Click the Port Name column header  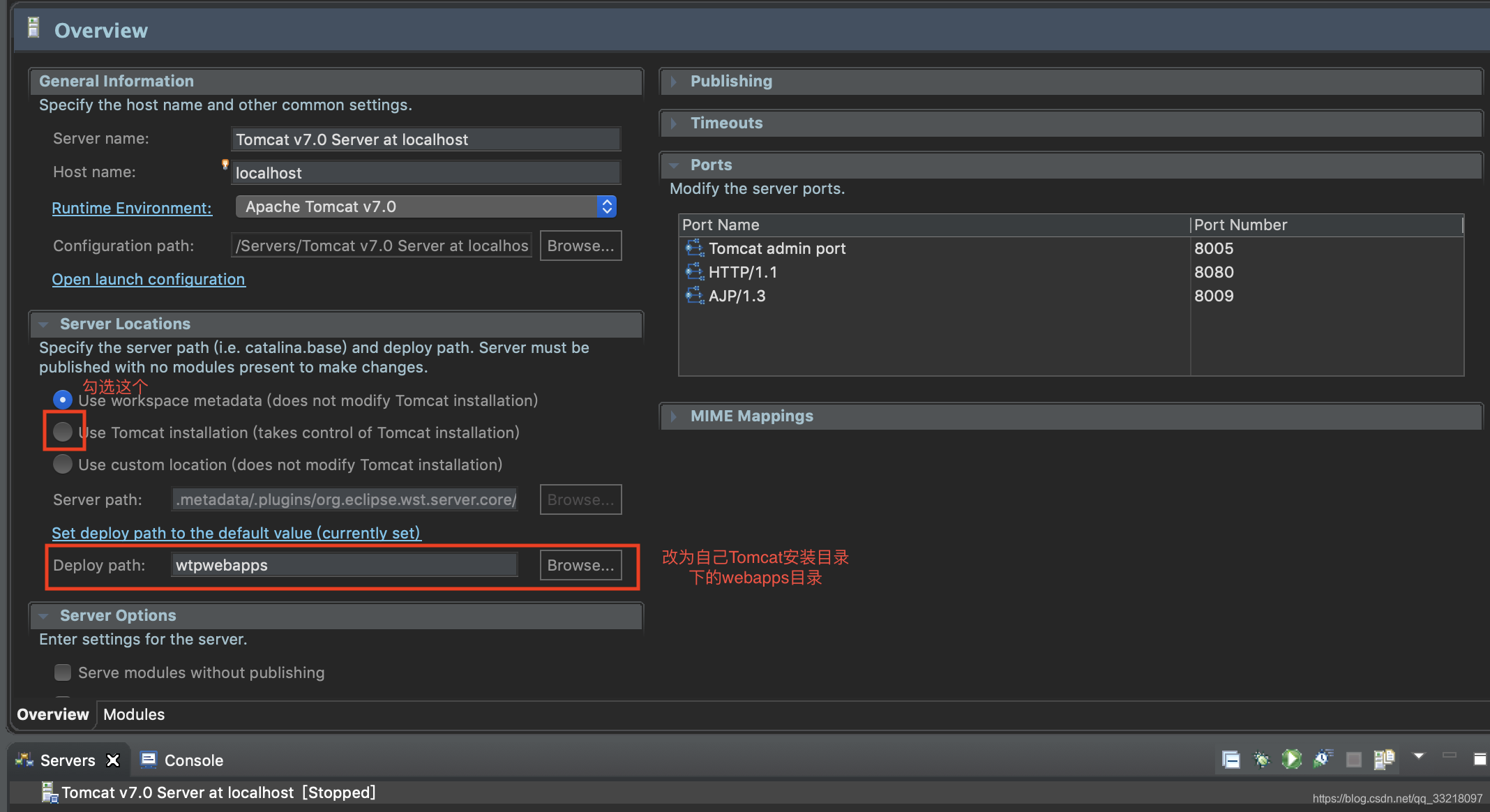point(935,225)
